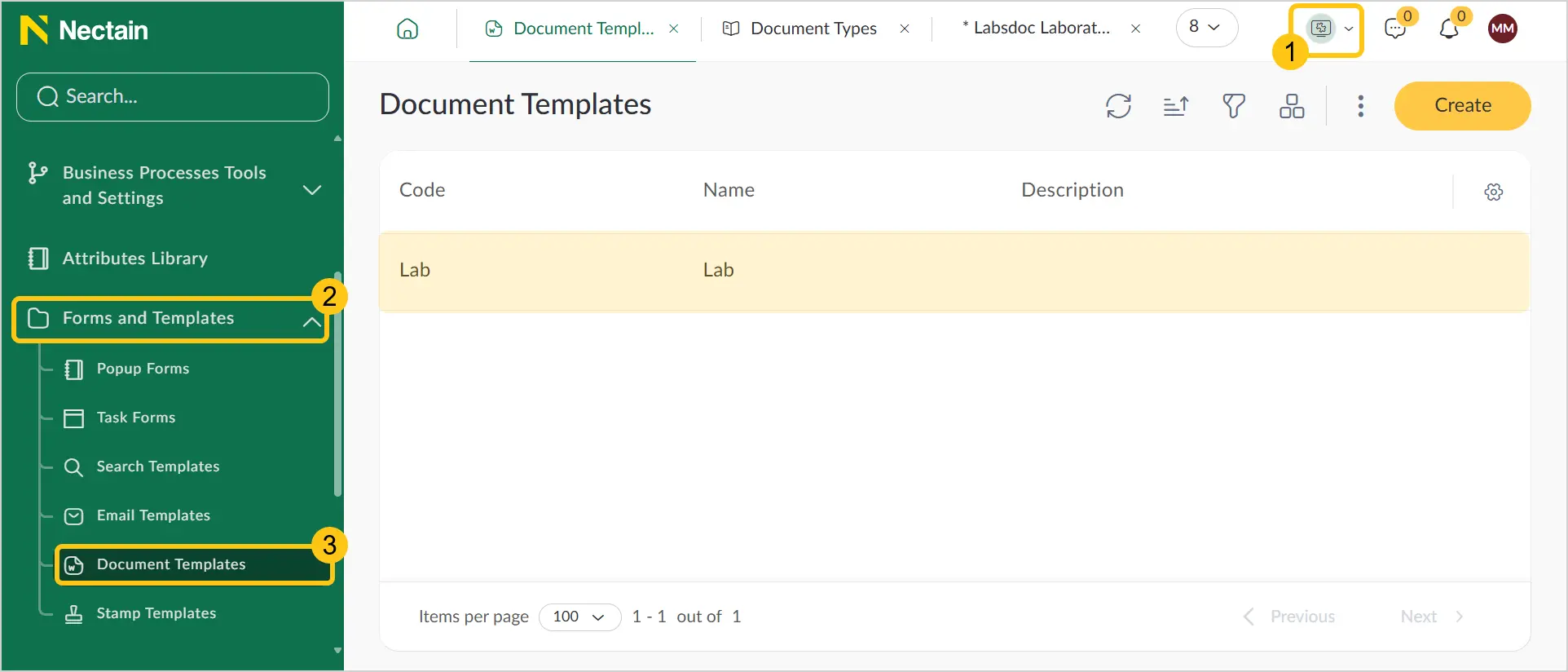Switch to Document Types tab
1568x672 pixels.
point(813,29)
